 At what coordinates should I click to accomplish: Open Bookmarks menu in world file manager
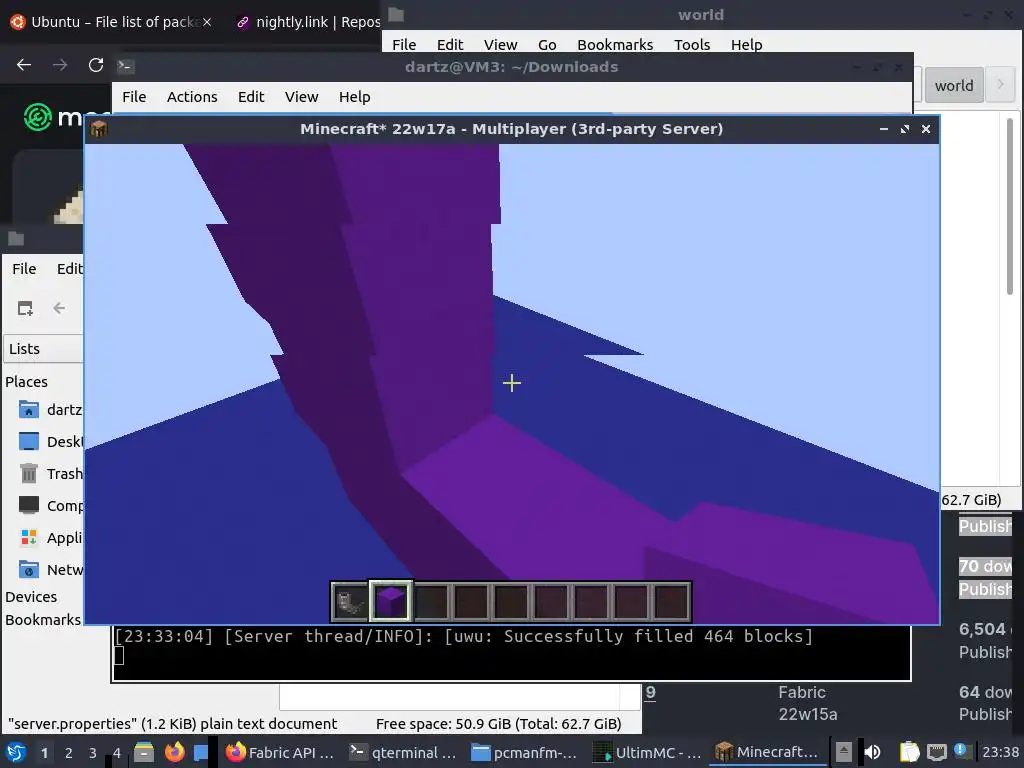point(615,44)
